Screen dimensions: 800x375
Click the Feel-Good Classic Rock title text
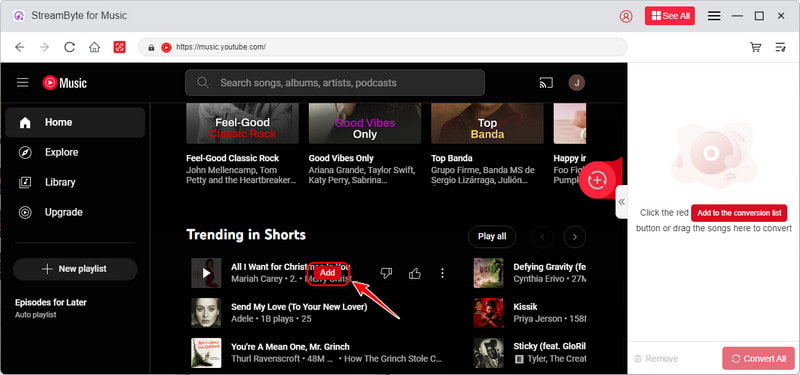(233, 158)
